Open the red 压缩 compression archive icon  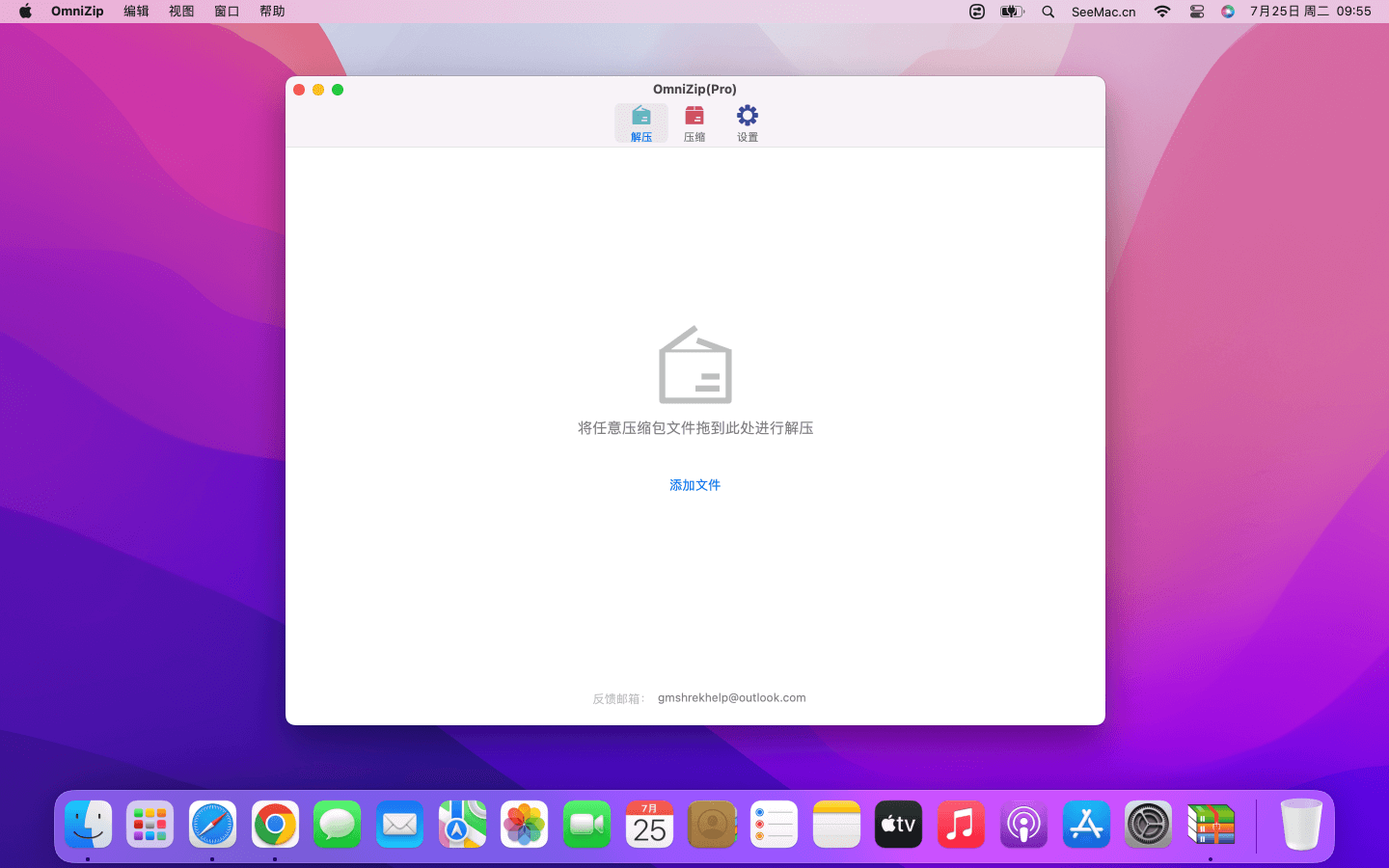694,116
